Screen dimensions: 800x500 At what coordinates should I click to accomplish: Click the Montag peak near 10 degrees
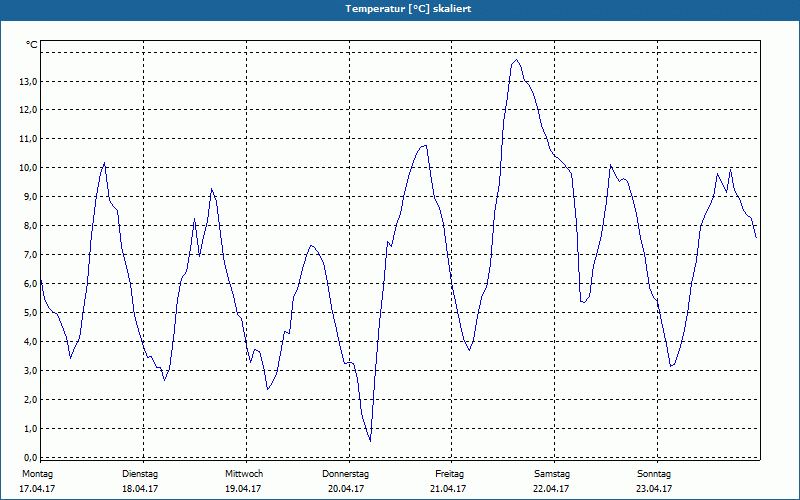(104, 163)
